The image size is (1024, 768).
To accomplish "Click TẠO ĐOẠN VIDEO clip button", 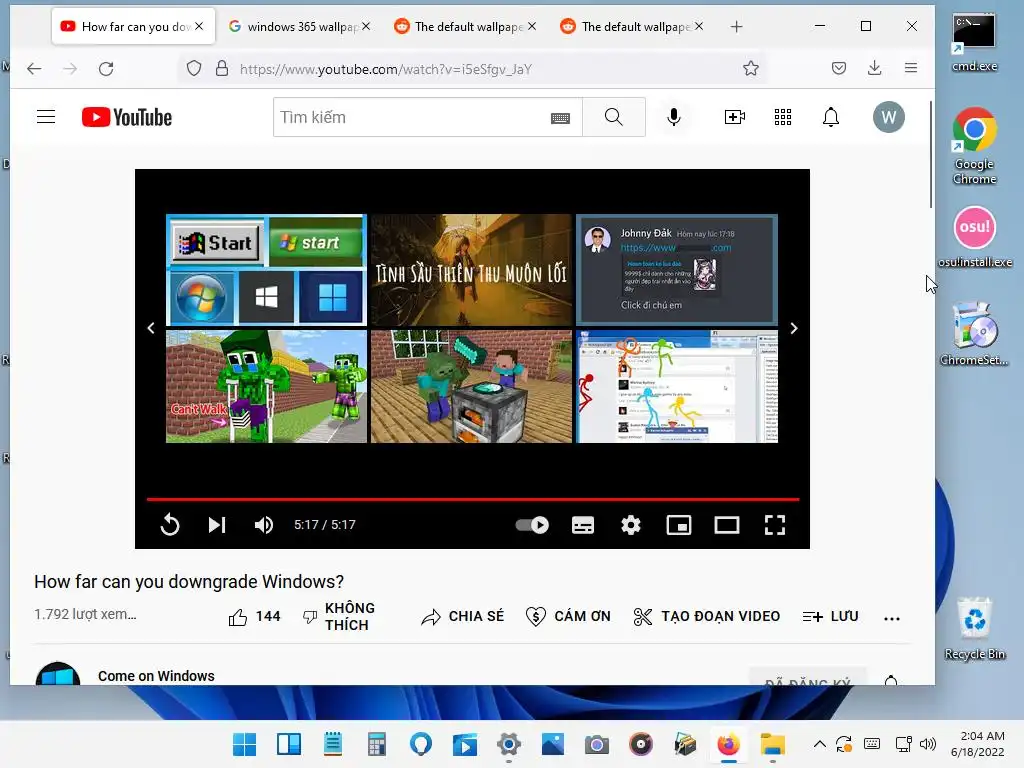I will click(x=707, y=616).
